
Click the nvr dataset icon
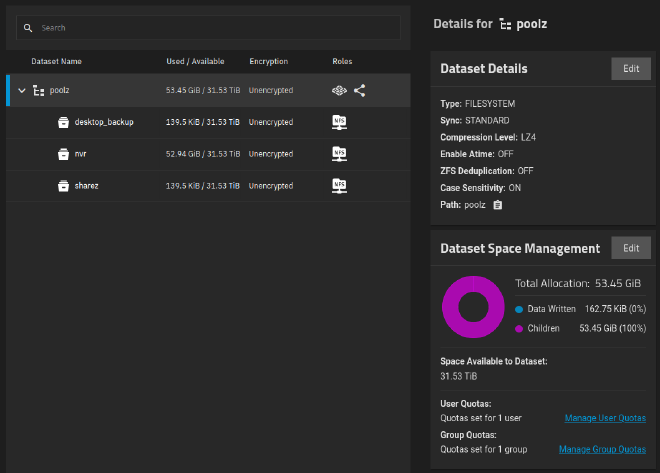coord(63,154)
